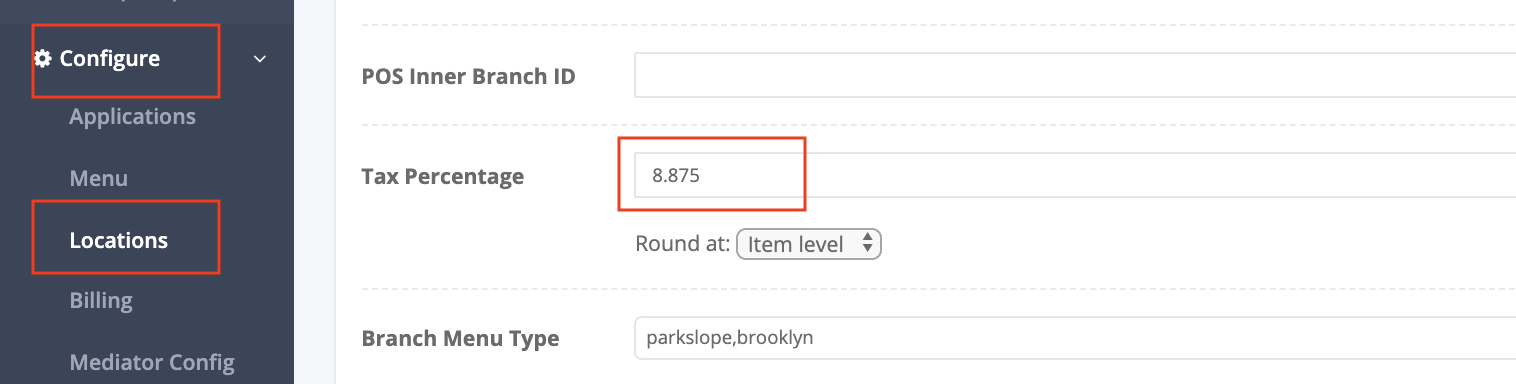Focus the Branch Menu Type field

1075,338
